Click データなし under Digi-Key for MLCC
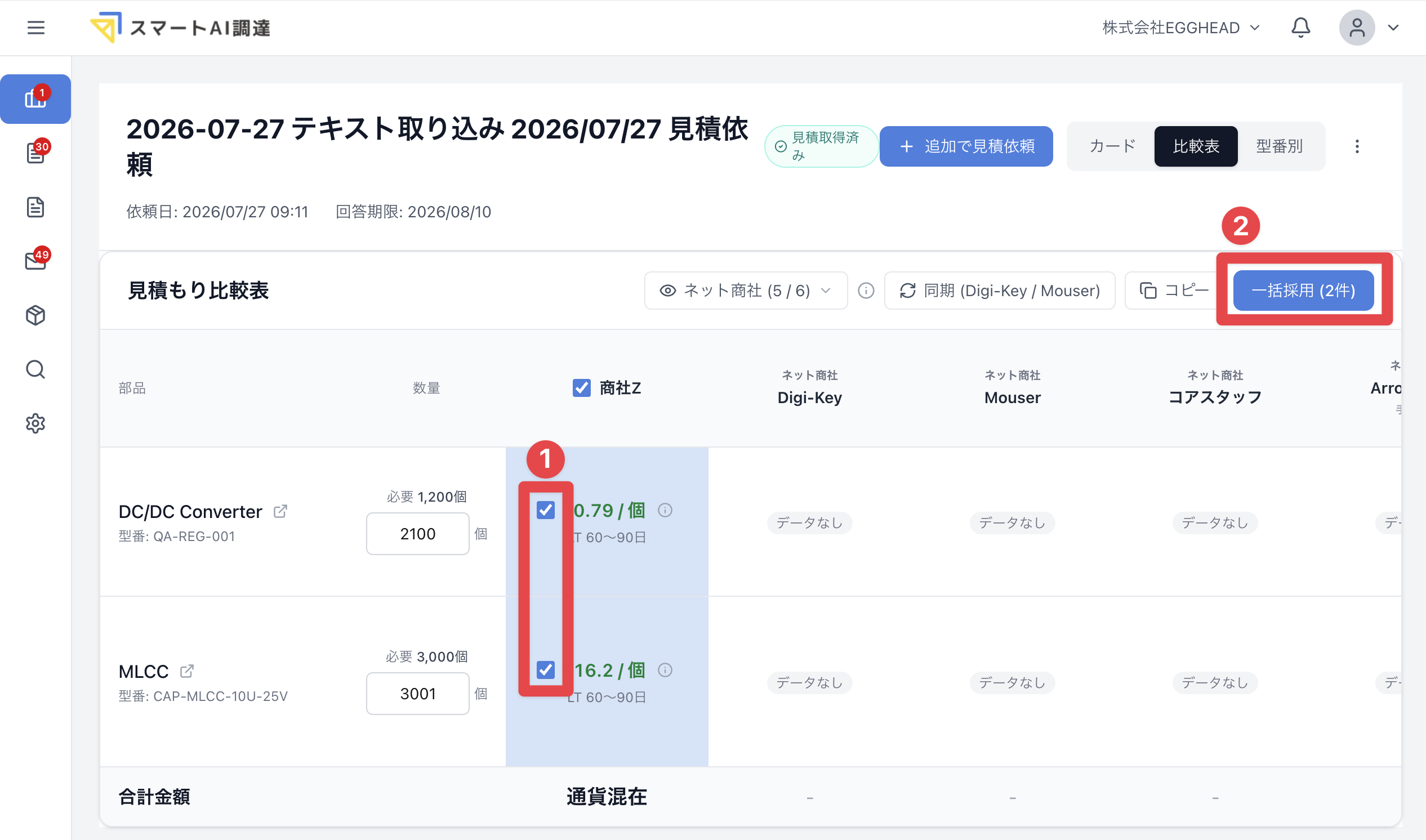Viewport: 1426px width, 840px height. [x=809, y=682]
